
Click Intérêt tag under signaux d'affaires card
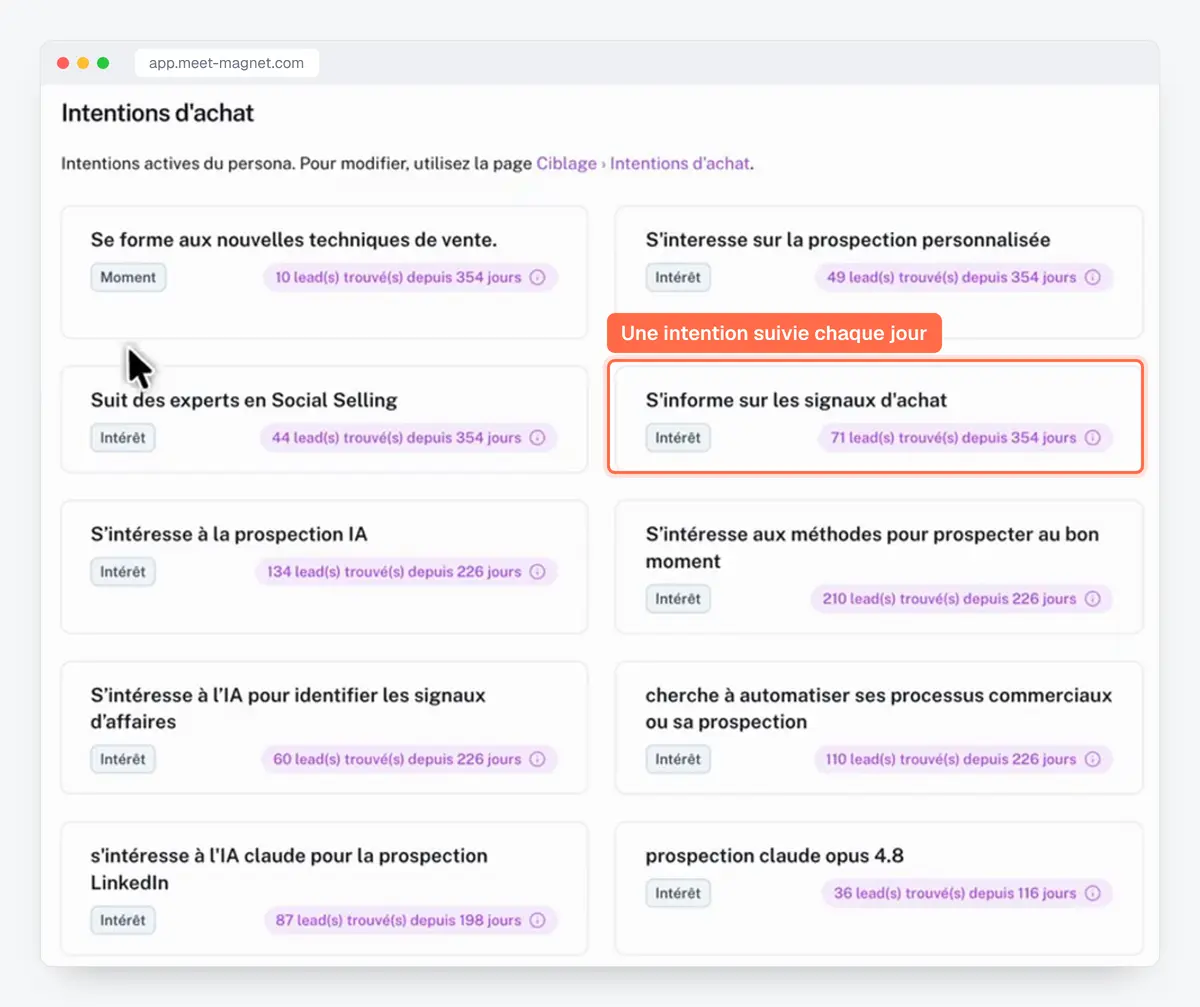tap(123, 759)
